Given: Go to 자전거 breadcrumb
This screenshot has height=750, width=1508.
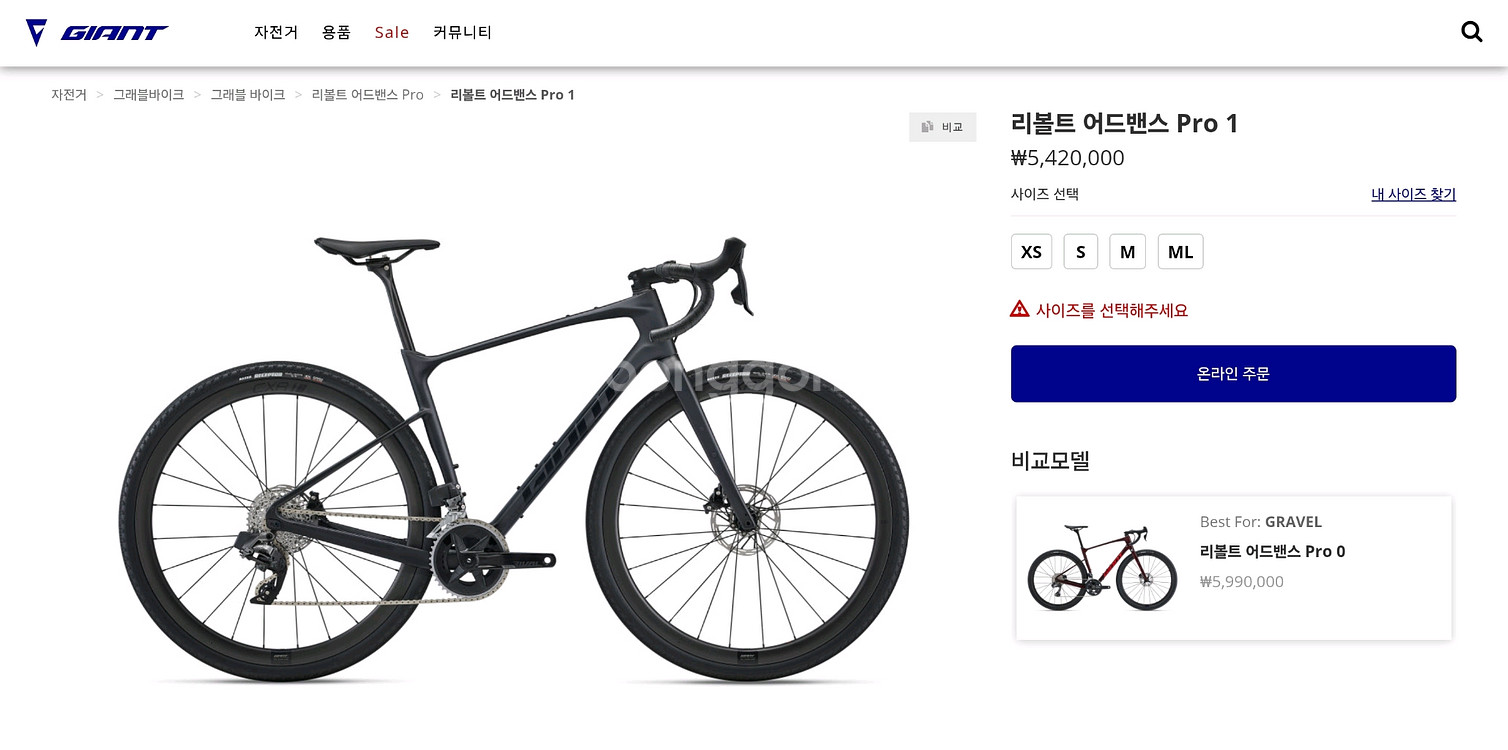Looking at the screenshot, I should 69,95.
